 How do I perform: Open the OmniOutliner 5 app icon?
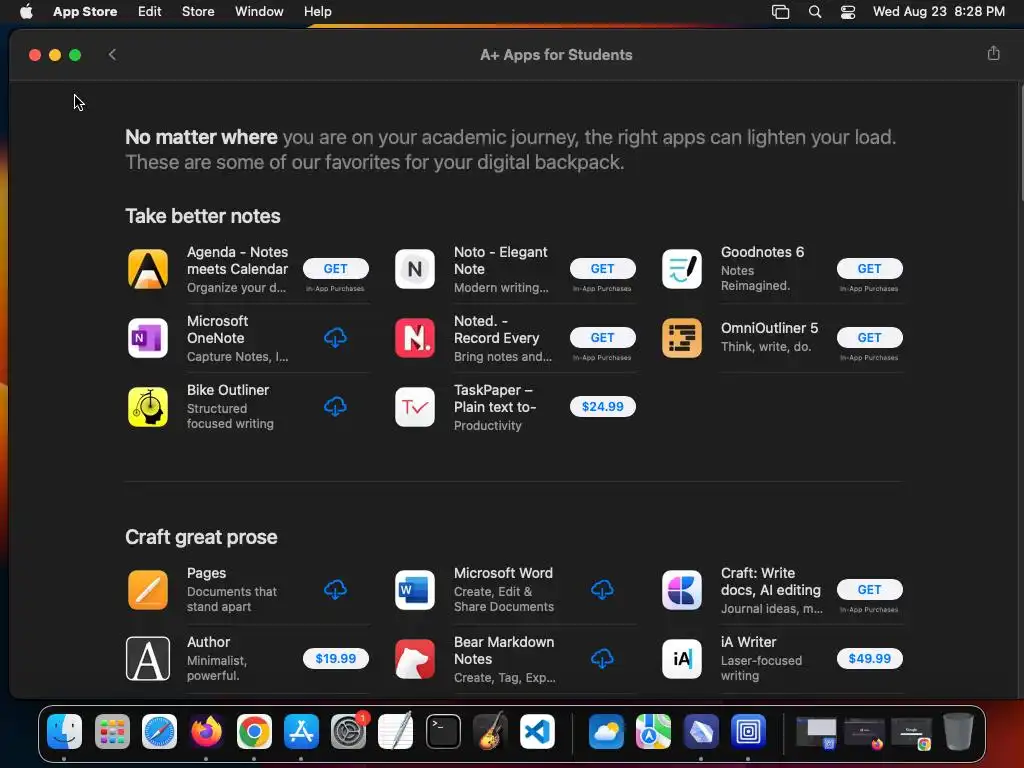pyautogui.click(x=682, y=338)
